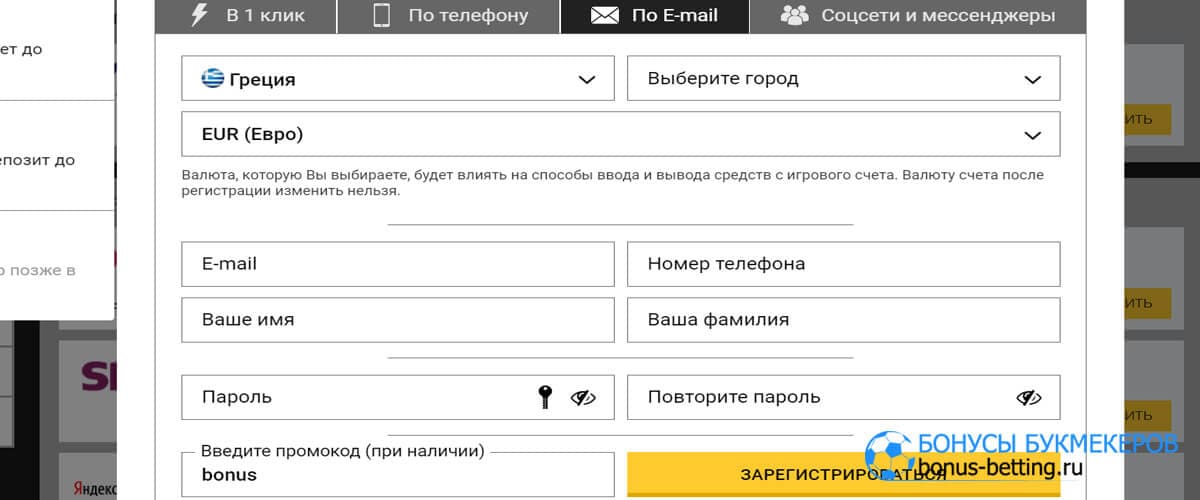Focus the 'Номер телефона' field
This screenshot has width=1200, height=500.
843,264
